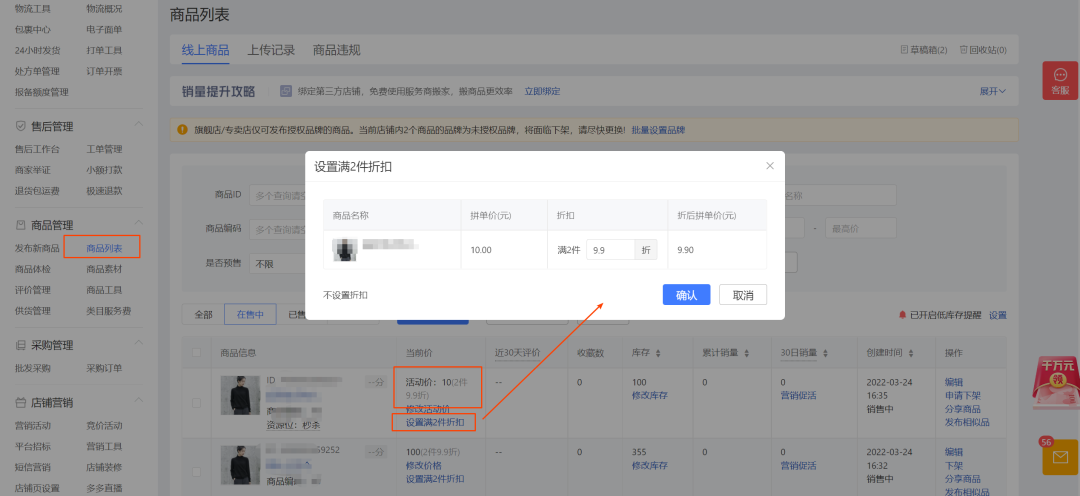Open 售后工作台 in the sidebar
Screen dimensions: 1080x496
tap(37, 149)
